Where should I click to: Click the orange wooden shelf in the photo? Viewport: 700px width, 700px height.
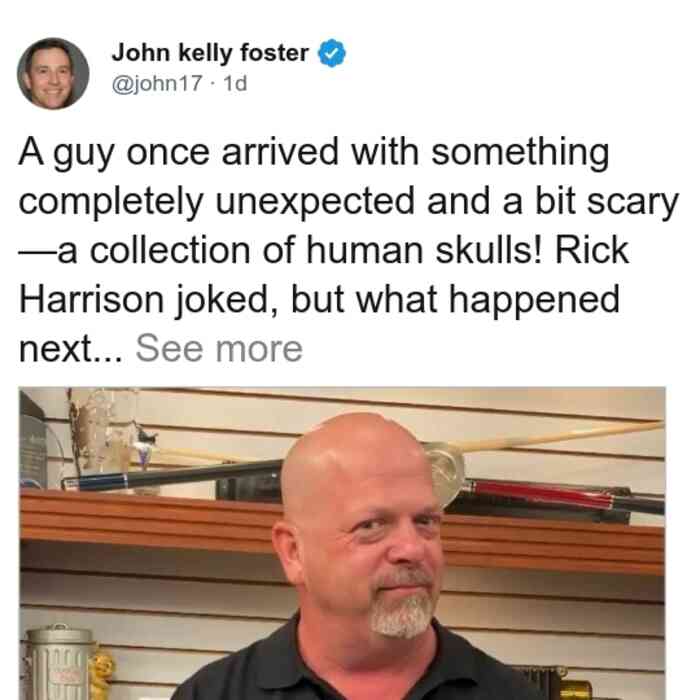[x=145, y=516]
